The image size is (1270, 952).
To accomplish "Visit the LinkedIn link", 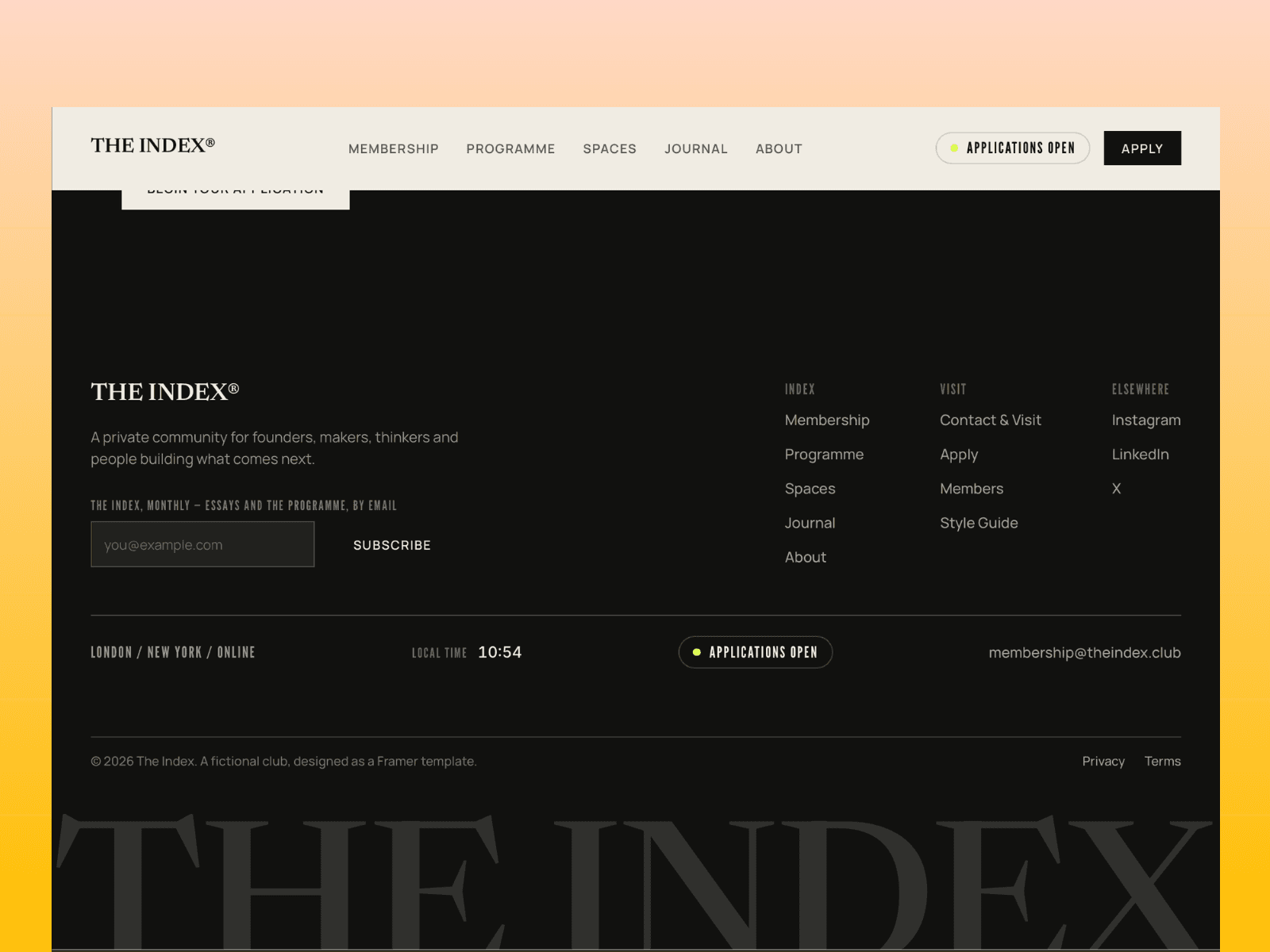I will click(x=1140, y=455).
